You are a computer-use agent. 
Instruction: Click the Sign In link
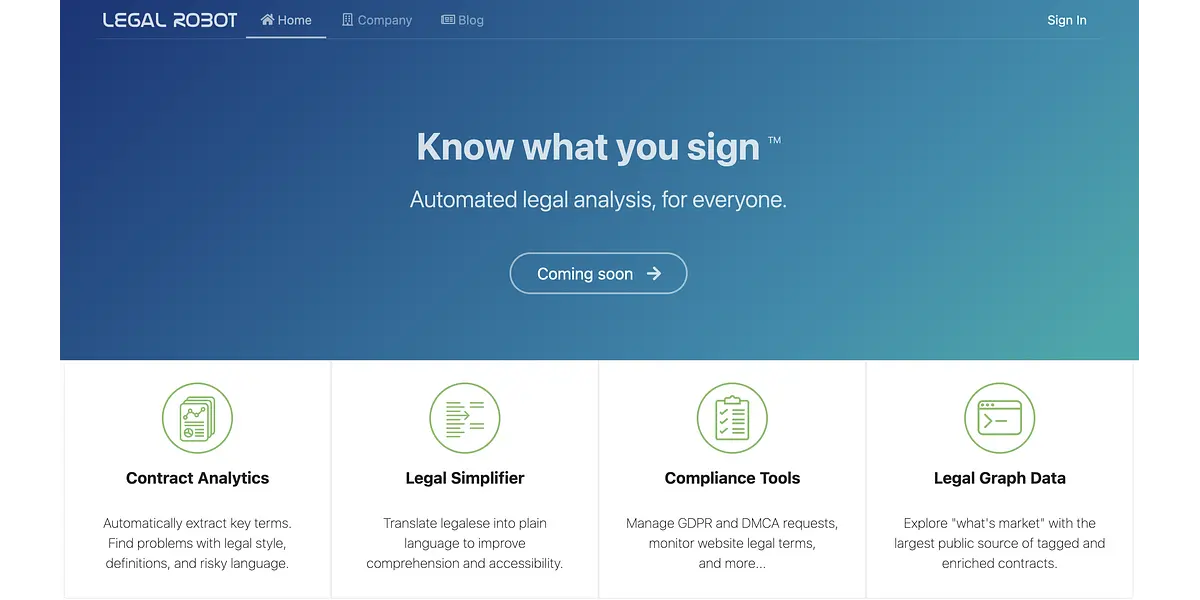click(x=1067, y=20)
